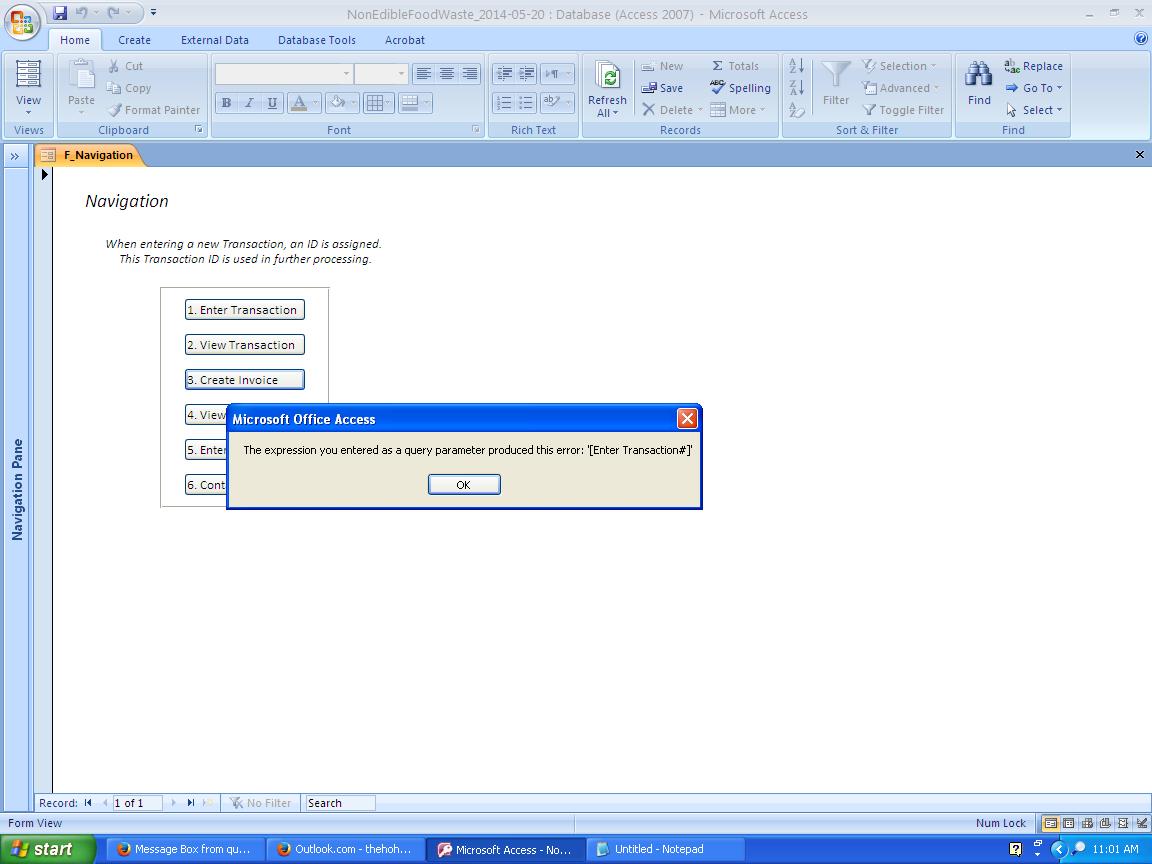Click the Save record command
The image size is (1152, 864).
662,88
